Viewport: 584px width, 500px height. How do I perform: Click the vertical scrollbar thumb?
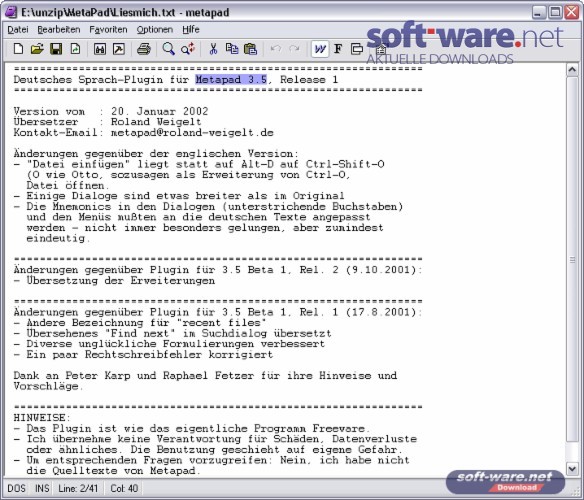[x=572, y=259]
